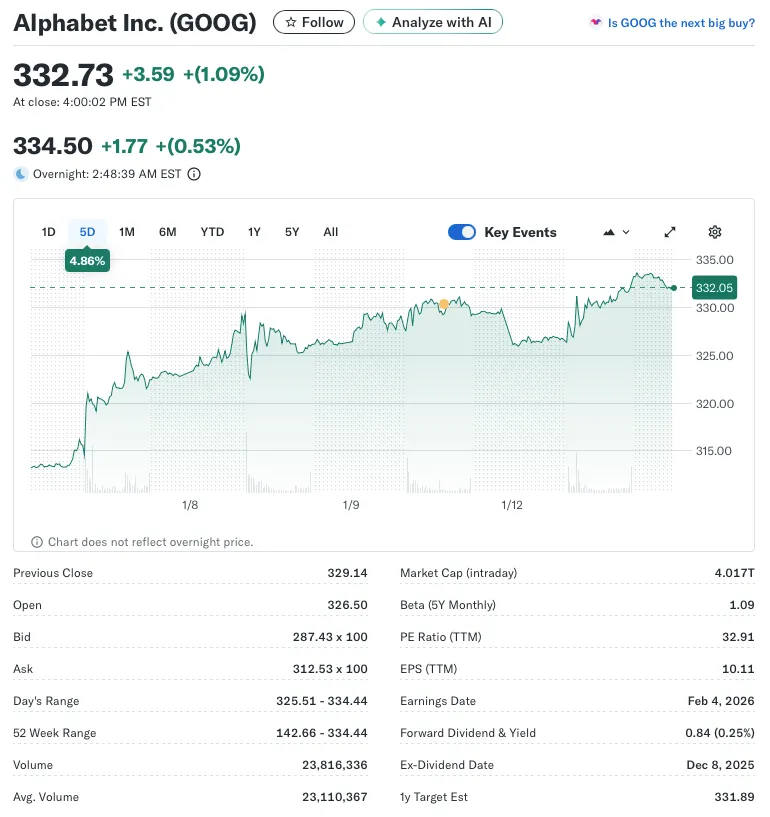Screen dimensions: 770x817
Task: Click the chart disclaimer info icon
Action: click(38, 542)
